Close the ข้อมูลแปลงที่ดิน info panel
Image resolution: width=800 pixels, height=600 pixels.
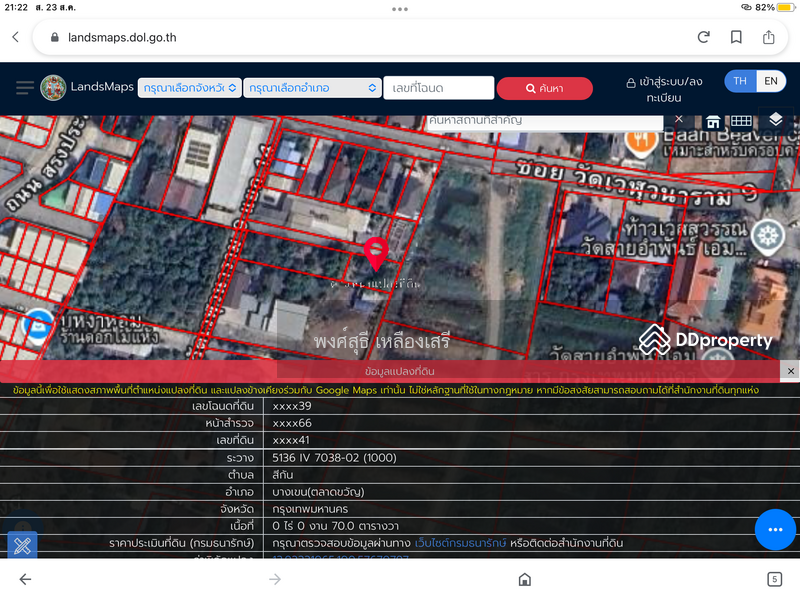point(790,371)
